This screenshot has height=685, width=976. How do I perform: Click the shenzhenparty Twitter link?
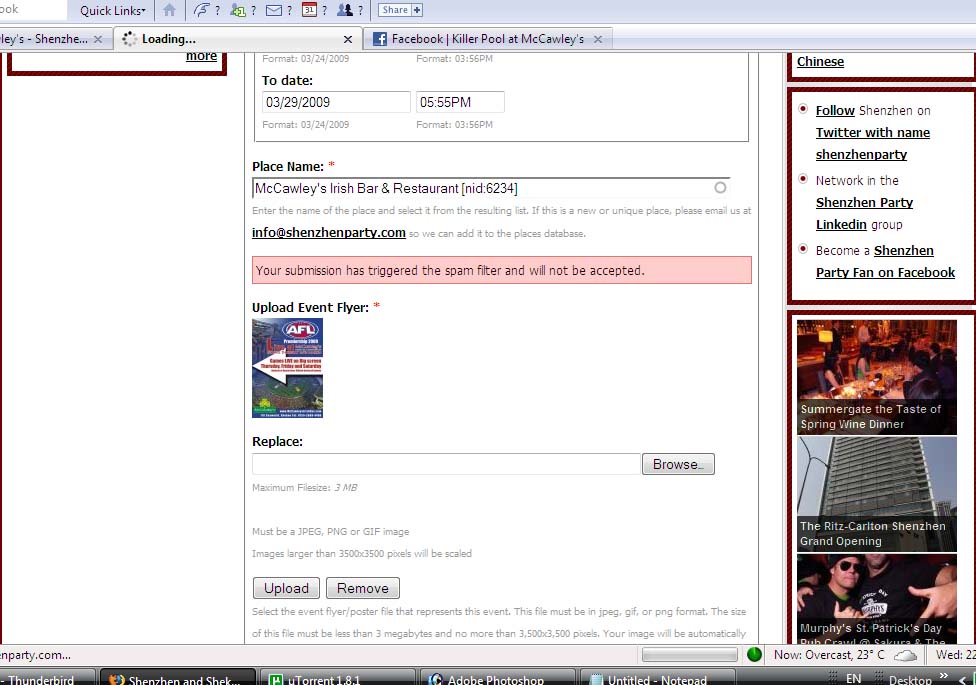tap(861, 154)
